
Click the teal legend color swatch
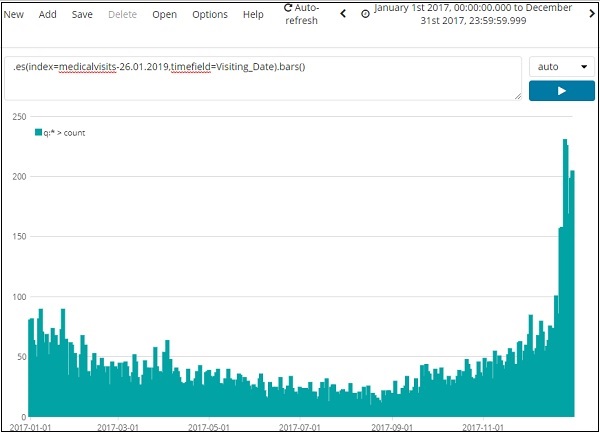click(x=39, y=132)
